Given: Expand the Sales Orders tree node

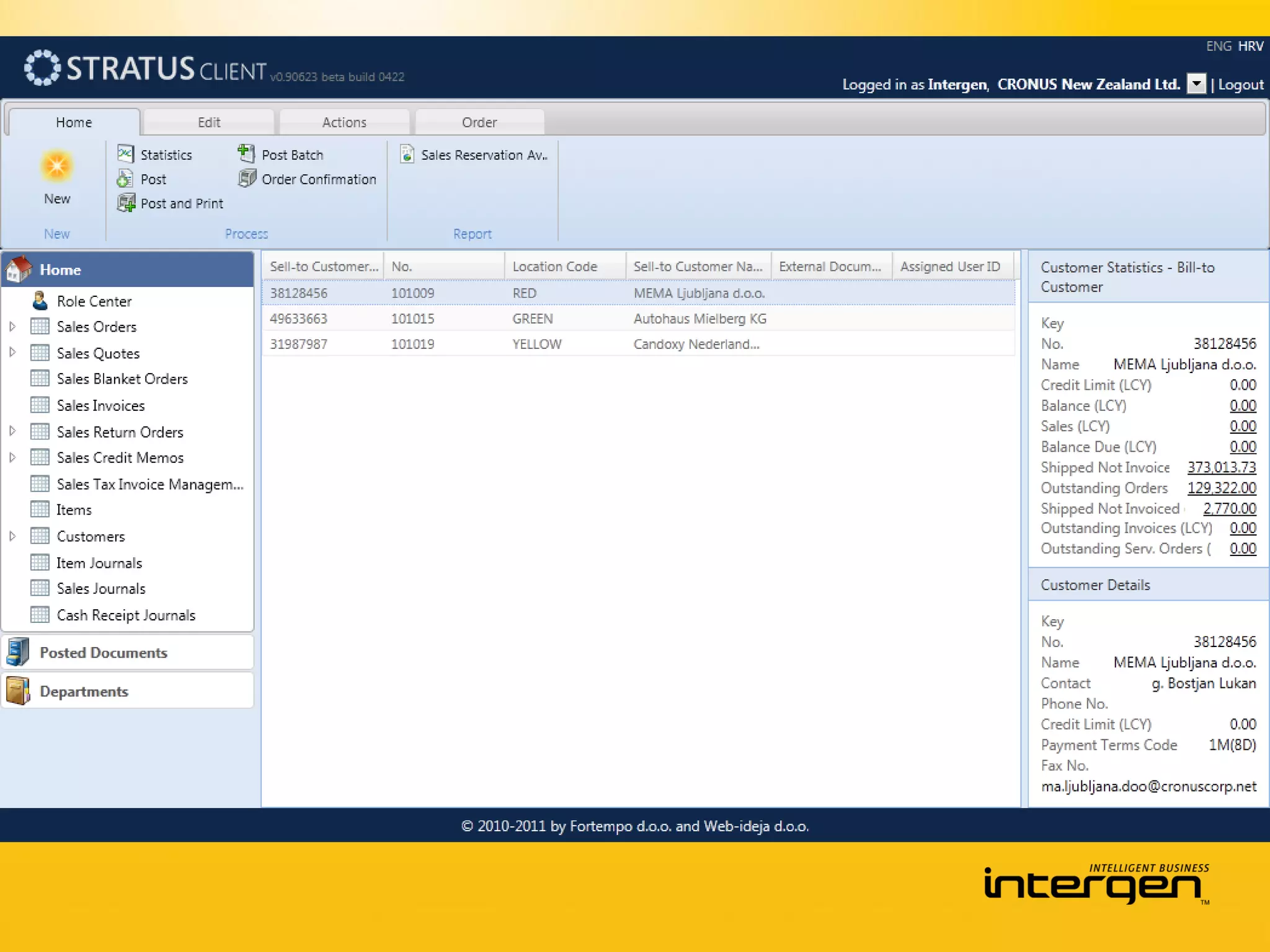Looking at the screenshot, I should pos(12,326).
